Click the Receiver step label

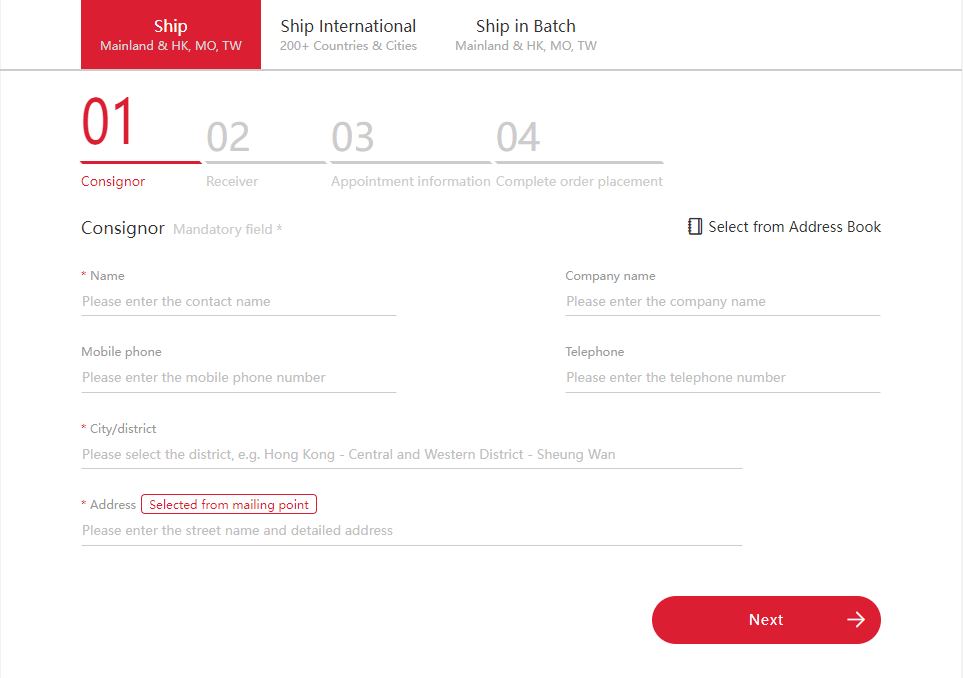point(232,181)
